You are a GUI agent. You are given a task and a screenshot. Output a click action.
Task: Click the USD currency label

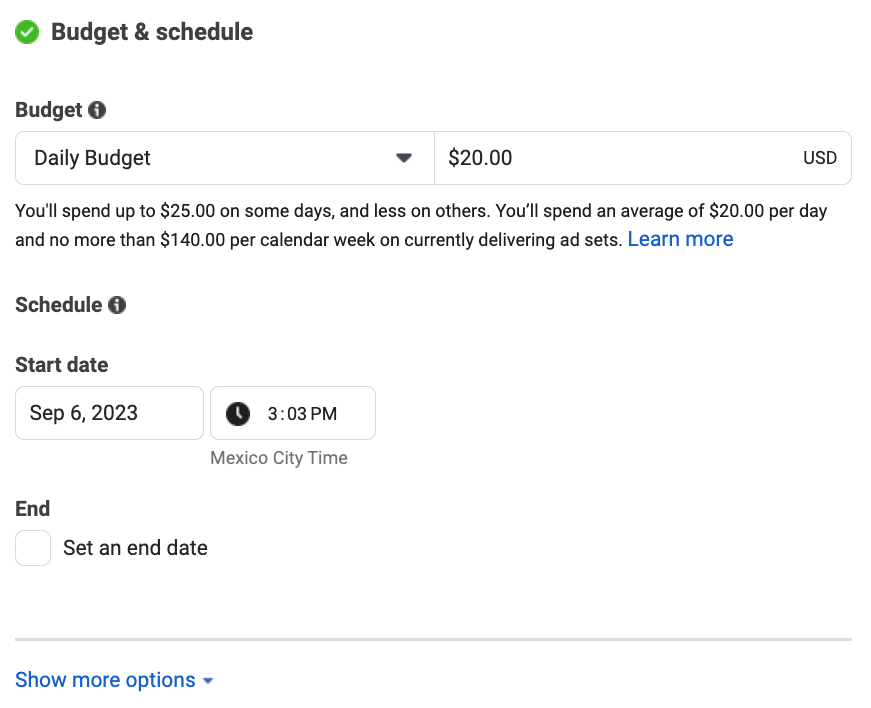point(819,158)
